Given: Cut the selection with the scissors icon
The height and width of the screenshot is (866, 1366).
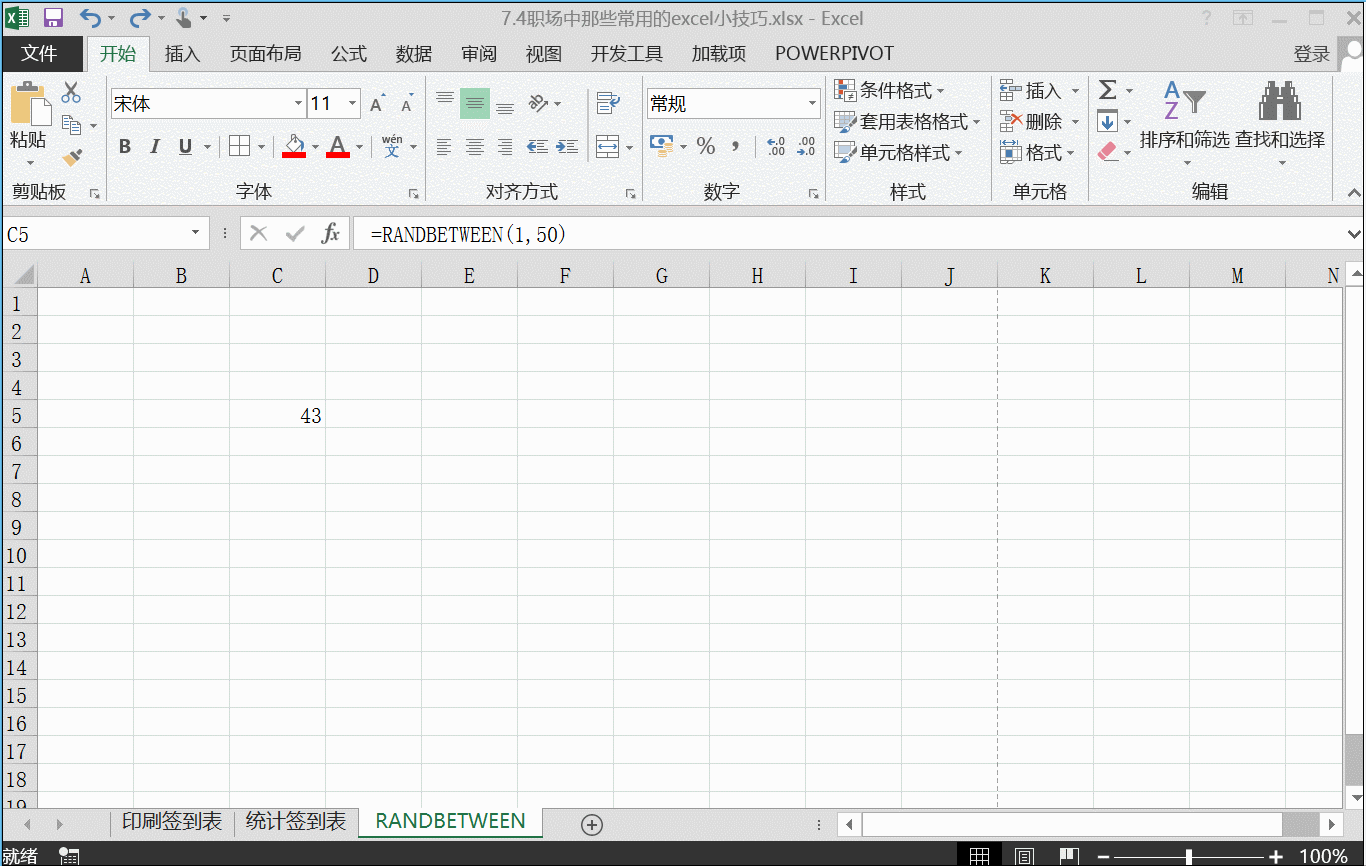Looking at the screenshot, I should coord(71,93).
